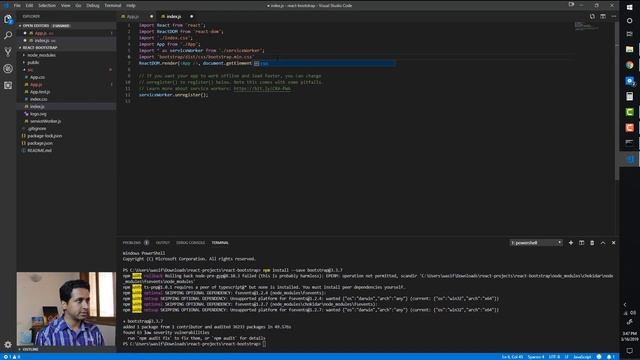This screenshot has width=640, height=360.
Task: Open the Explorer view in activity bar
Action: [8, 19]
